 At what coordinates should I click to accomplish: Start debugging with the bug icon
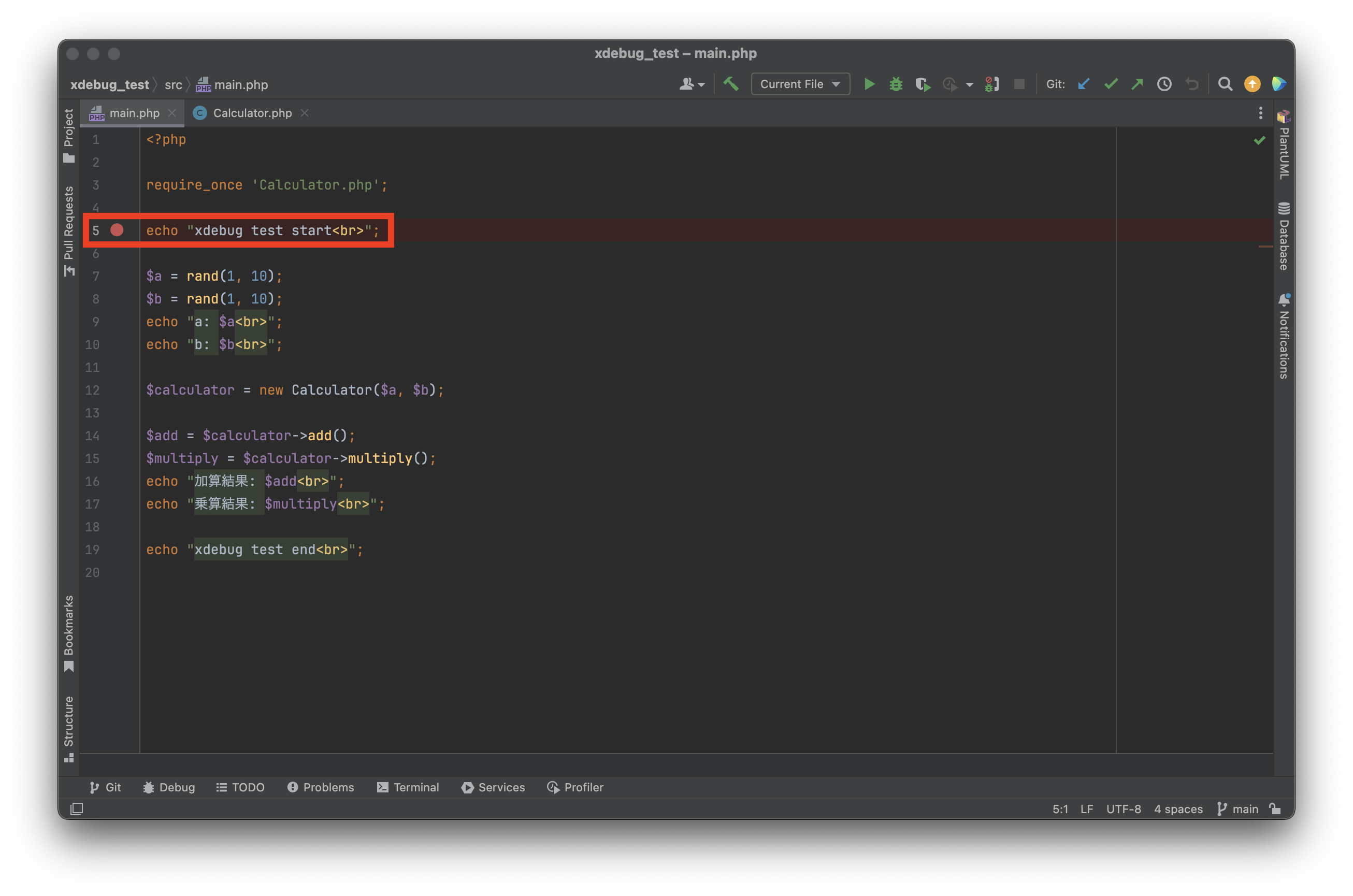[896, 84]
